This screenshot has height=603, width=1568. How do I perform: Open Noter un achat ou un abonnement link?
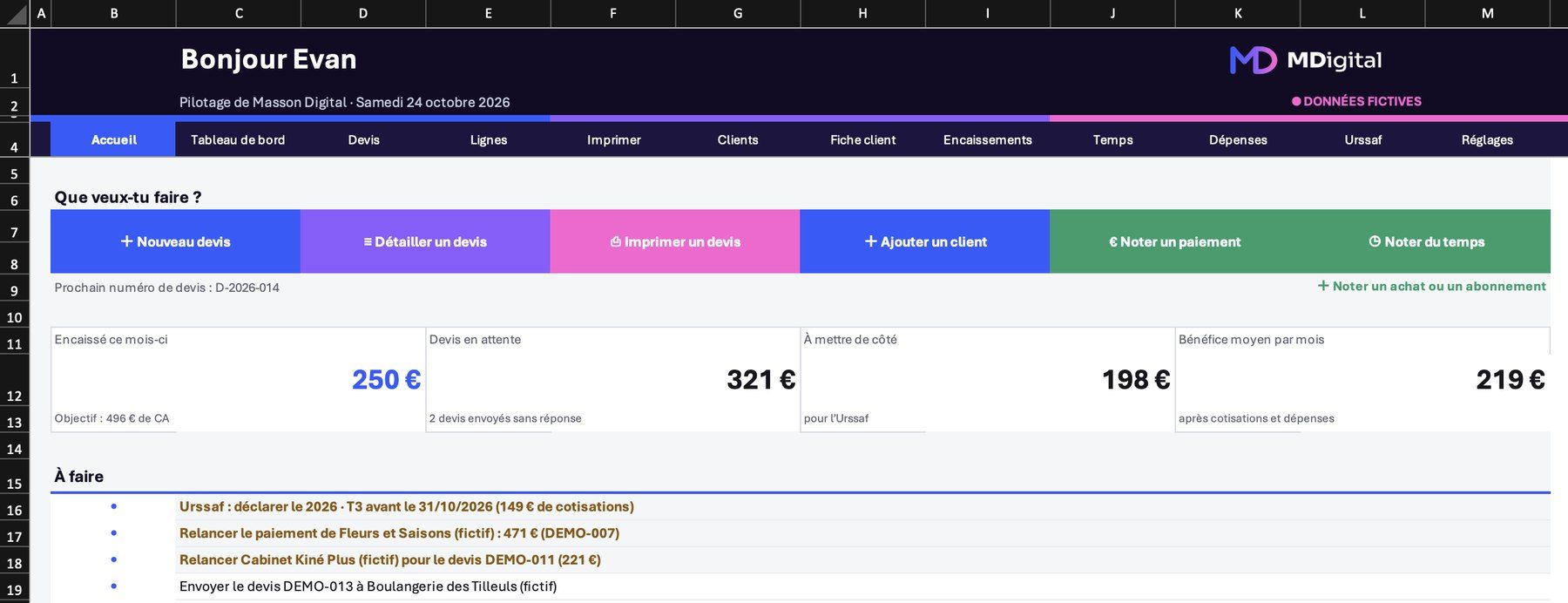(x=1431, y=286)
